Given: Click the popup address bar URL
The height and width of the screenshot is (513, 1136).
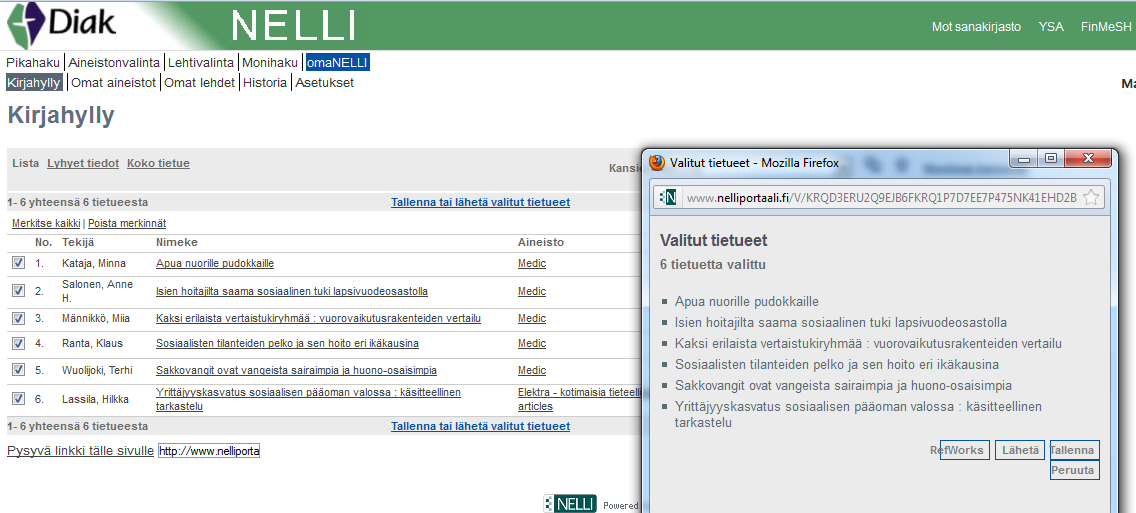Looking at the screenshot, I should point(881,197).
